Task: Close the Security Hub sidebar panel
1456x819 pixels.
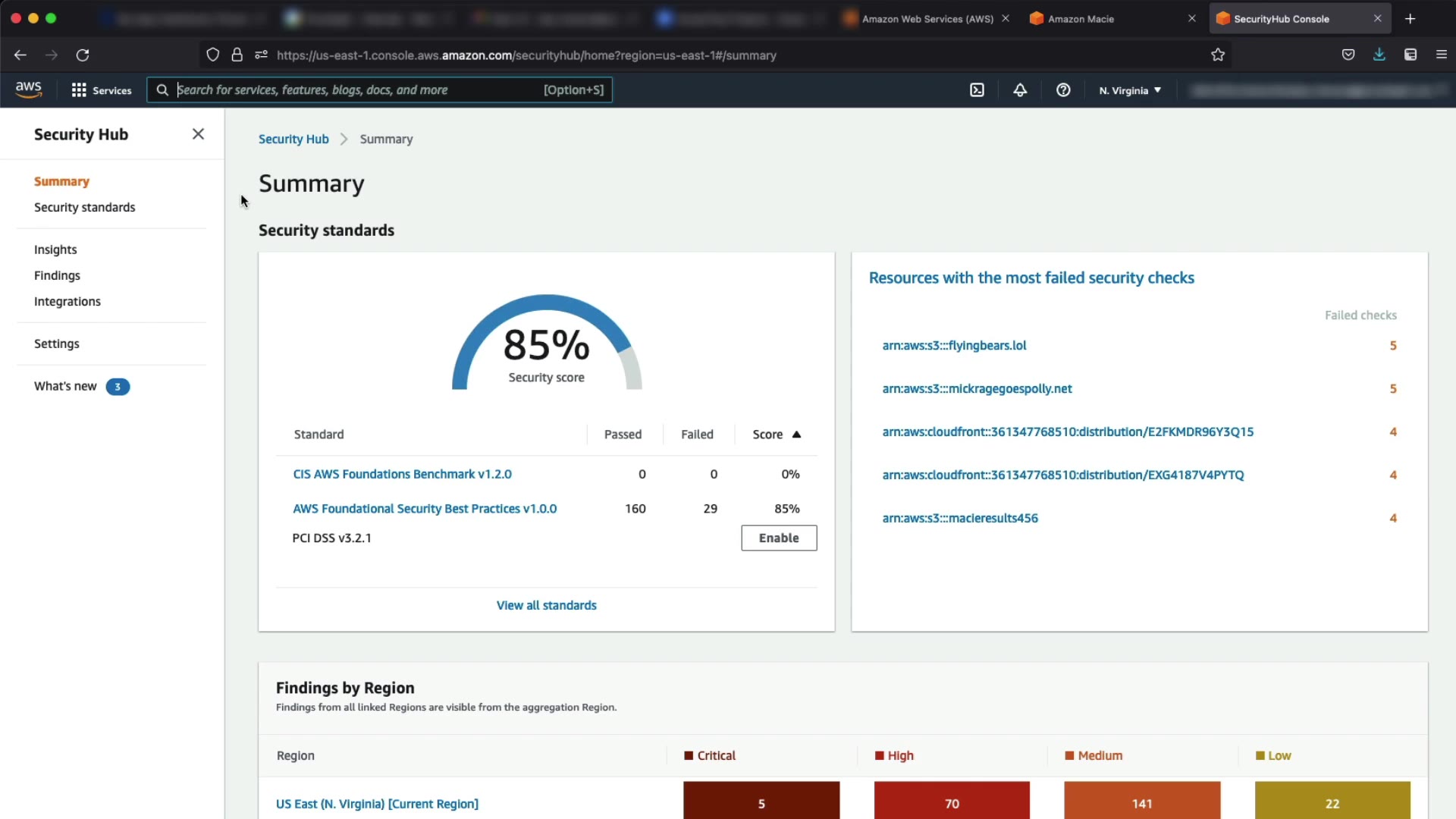Action: [198, 134]
